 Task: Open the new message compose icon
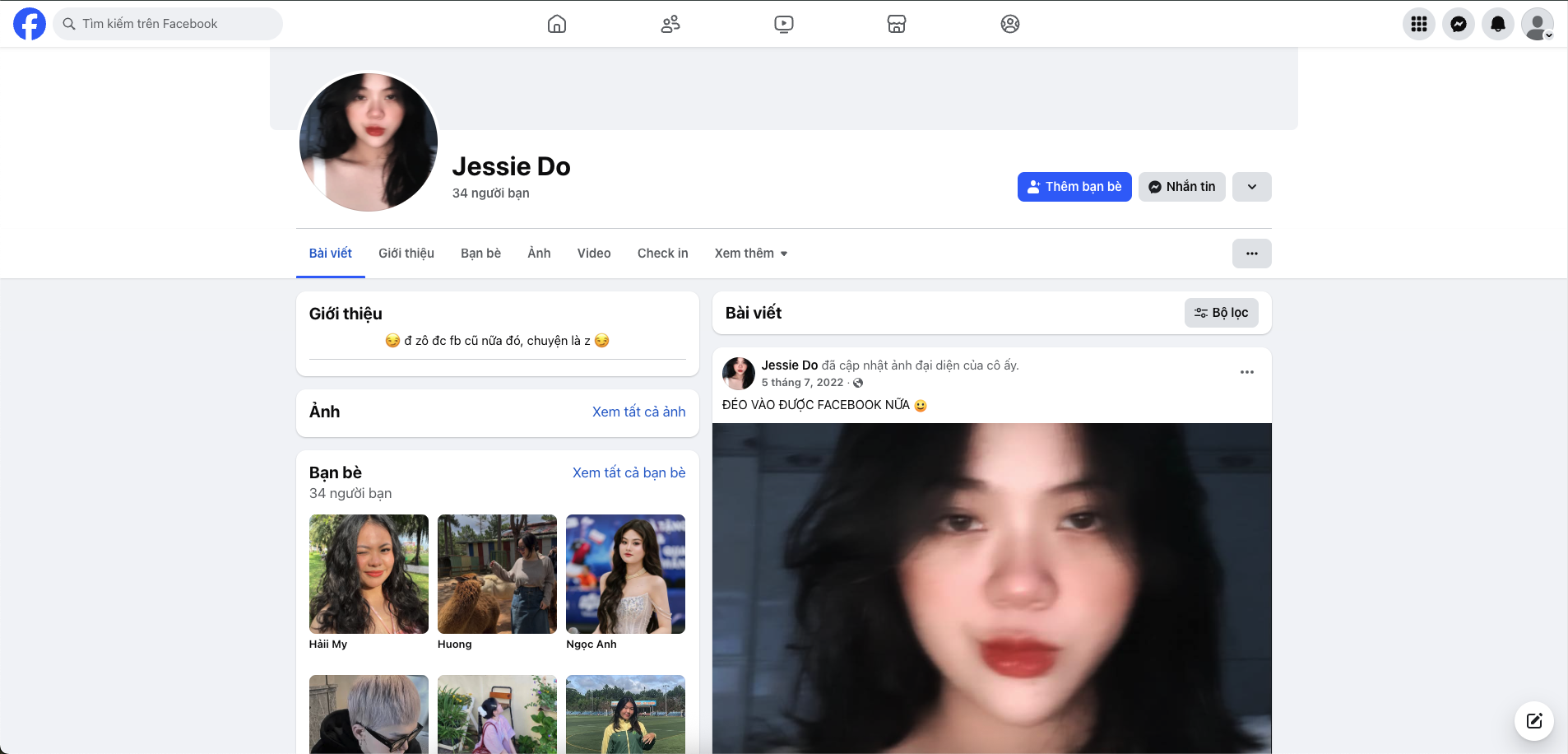pyautogui.click(x=1534, y=721)
